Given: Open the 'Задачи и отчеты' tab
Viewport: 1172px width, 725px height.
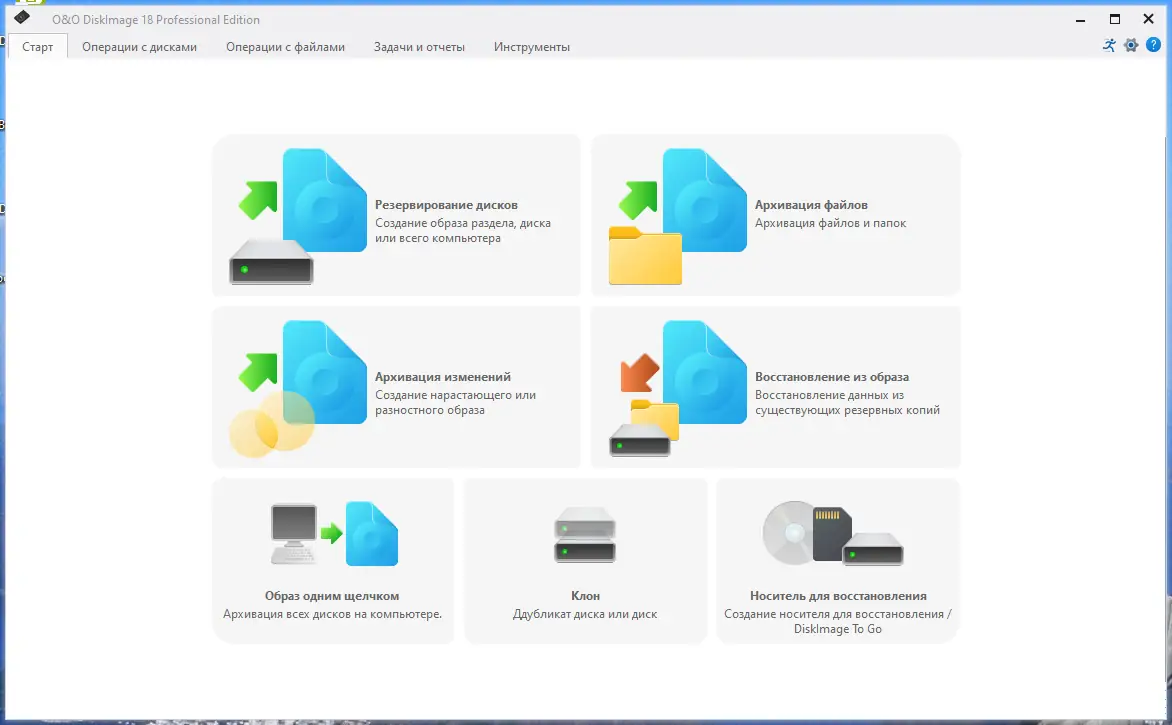Looking at the screenshot, I should point(419,46).
